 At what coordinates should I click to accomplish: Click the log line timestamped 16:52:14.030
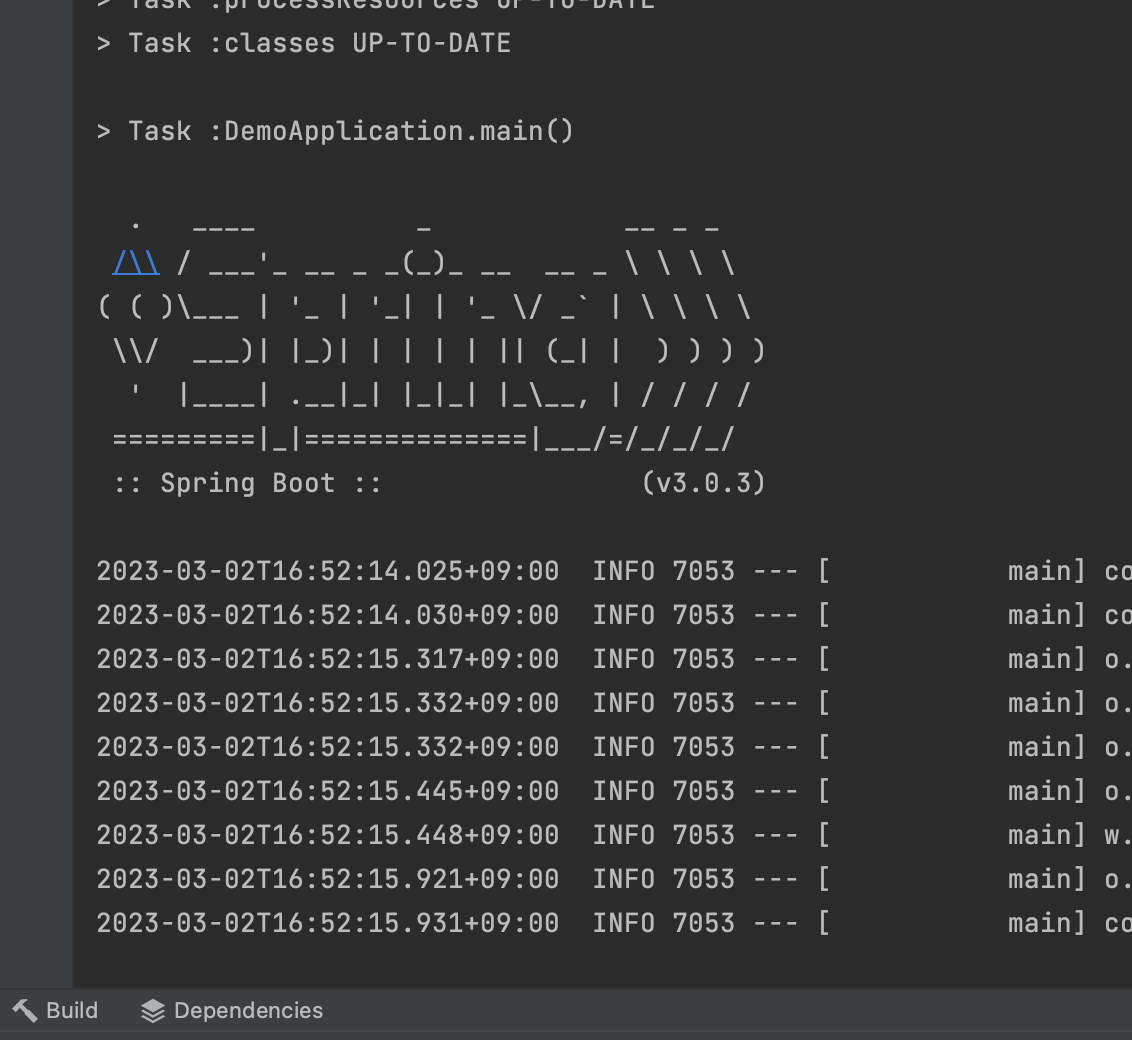[614, 616]
